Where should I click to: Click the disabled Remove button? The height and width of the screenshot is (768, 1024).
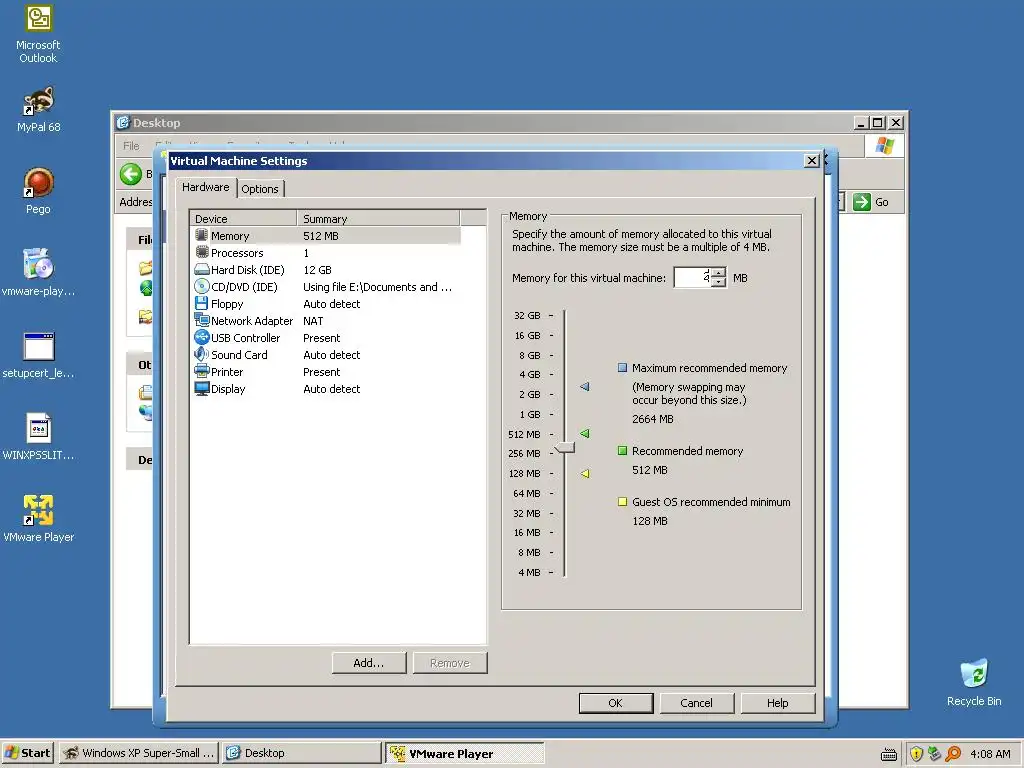coord(449,663)
